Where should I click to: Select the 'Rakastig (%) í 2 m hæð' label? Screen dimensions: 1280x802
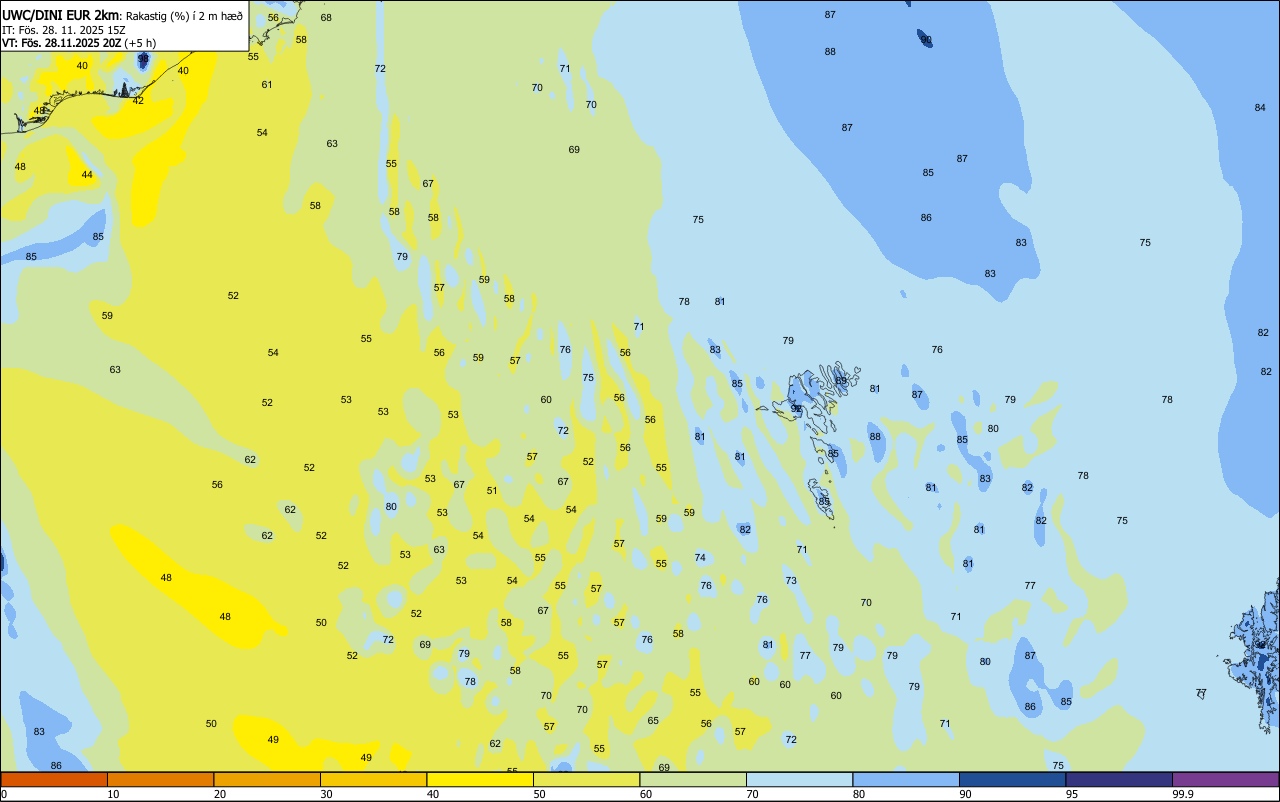pos(184,16)
